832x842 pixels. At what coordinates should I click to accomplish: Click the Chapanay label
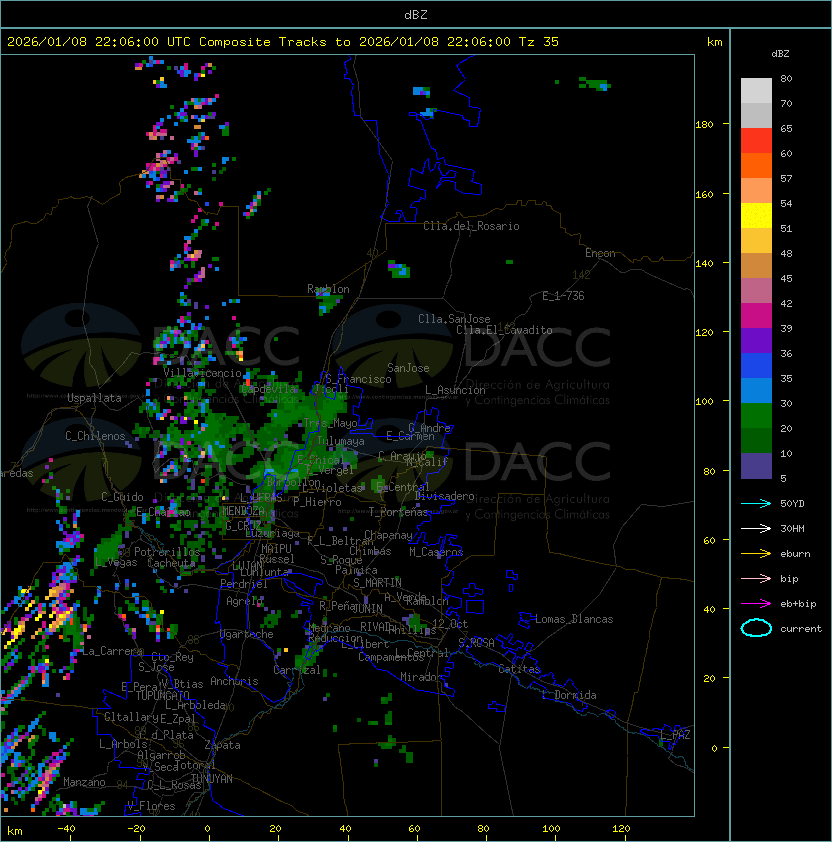pos(388,535)
